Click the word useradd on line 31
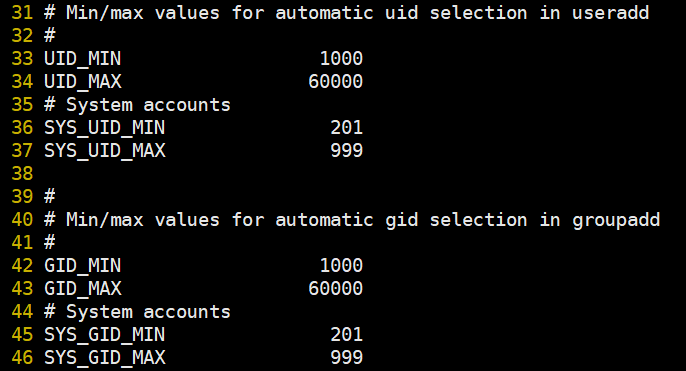This screenshot has width=686, height=371. pos(611,13)
